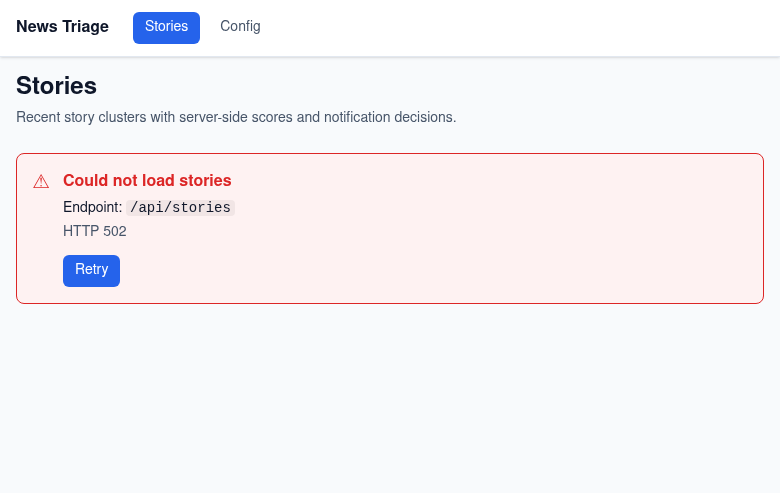Click the News Triage app title
The height and width of the screenshot is (493, 780).
[x=62, y=26]
